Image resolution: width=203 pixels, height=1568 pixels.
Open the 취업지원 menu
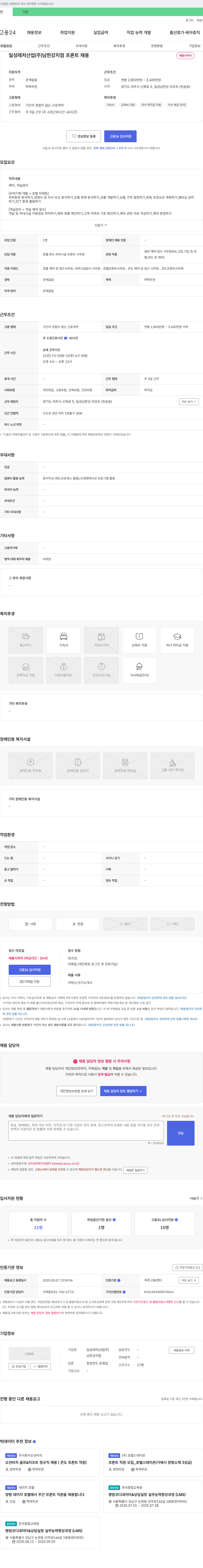click(68, 32)
